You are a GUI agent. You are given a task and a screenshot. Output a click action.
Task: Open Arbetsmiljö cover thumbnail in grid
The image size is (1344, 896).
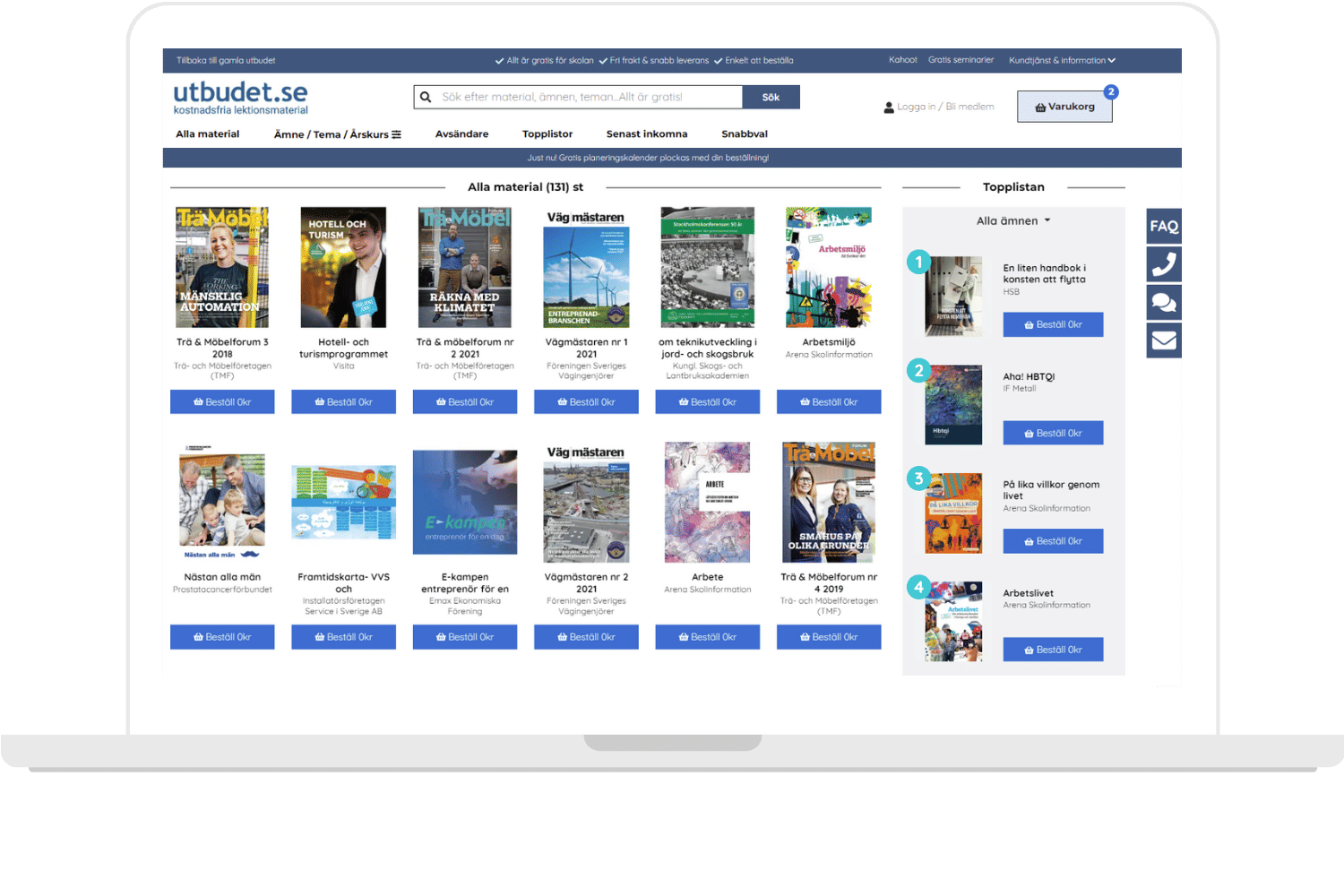point(829,267)
